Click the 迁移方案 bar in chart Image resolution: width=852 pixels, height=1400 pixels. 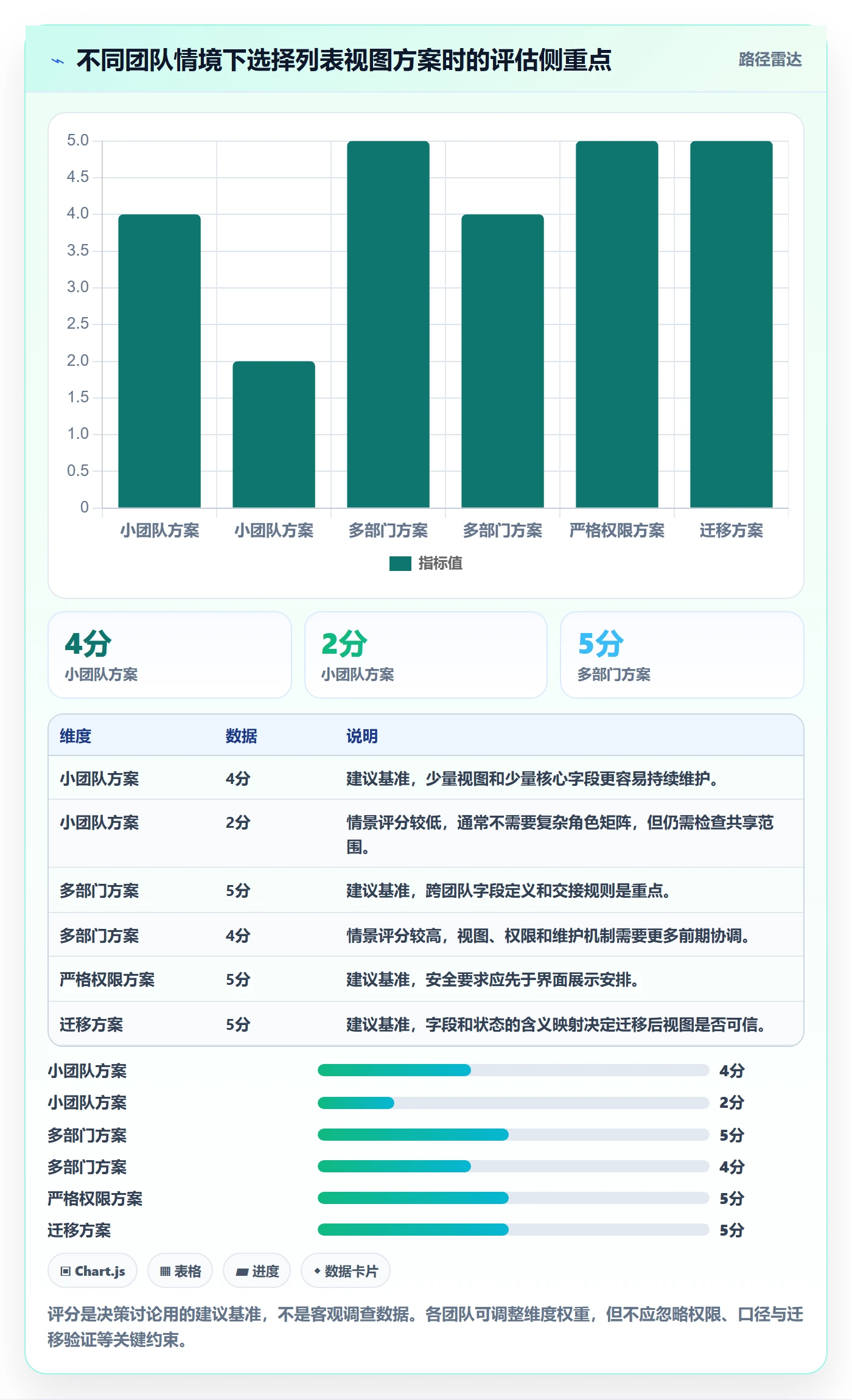(732, 324)
